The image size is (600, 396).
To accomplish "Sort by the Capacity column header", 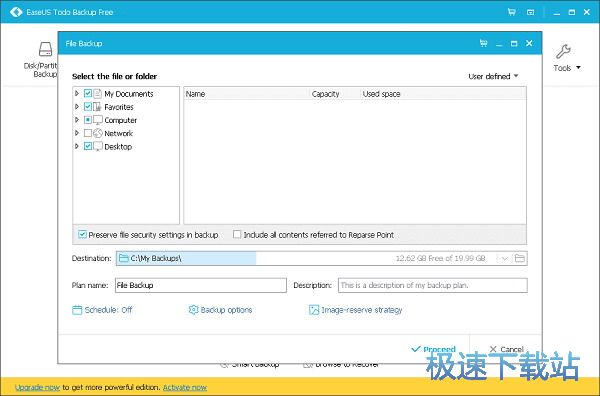I will tap(335, 94).
